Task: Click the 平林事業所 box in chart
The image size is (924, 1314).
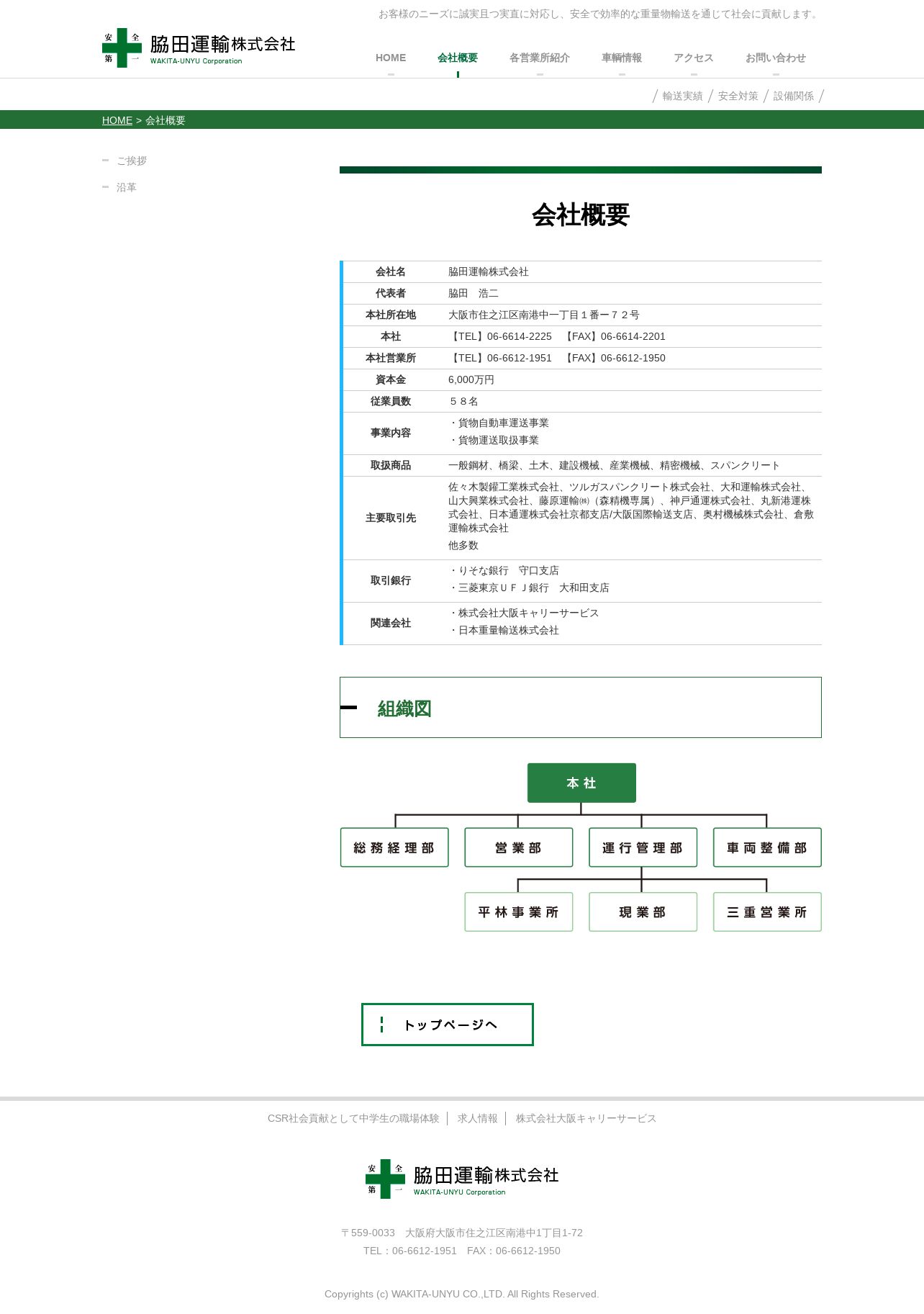Action: tap(519, 912)
